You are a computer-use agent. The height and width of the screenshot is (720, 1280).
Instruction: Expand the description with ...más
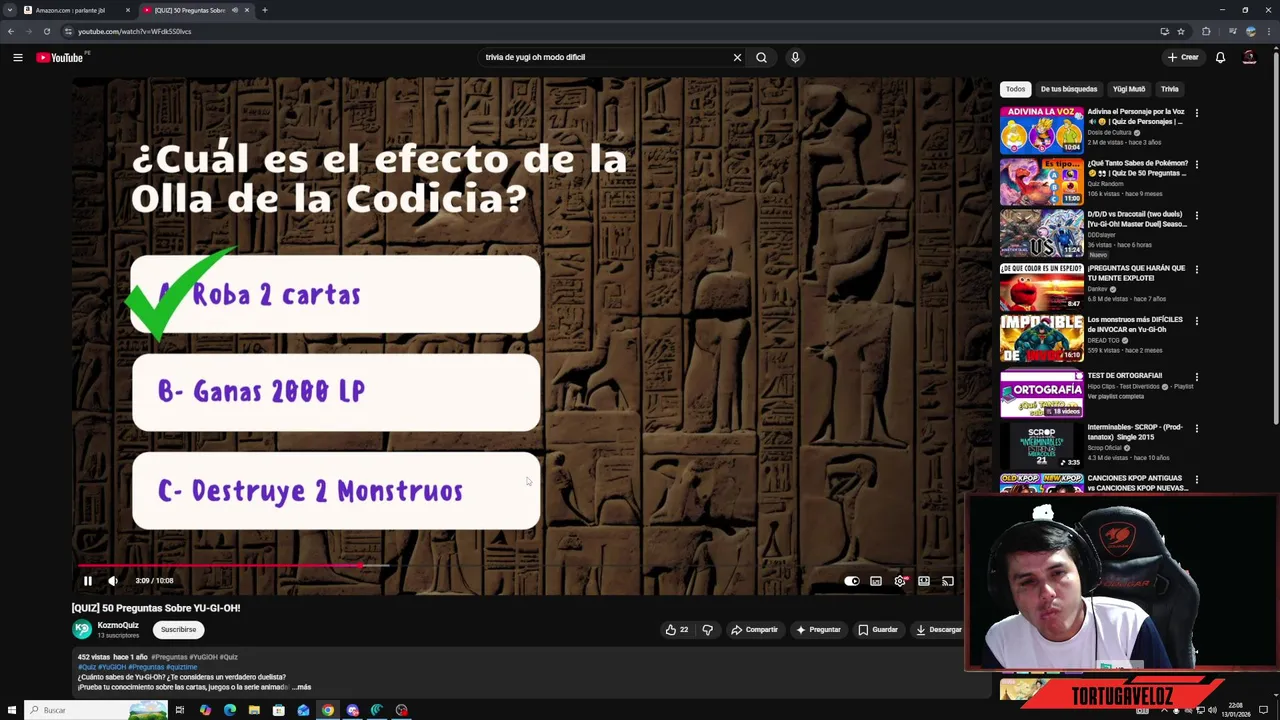(x=301, y=687)
